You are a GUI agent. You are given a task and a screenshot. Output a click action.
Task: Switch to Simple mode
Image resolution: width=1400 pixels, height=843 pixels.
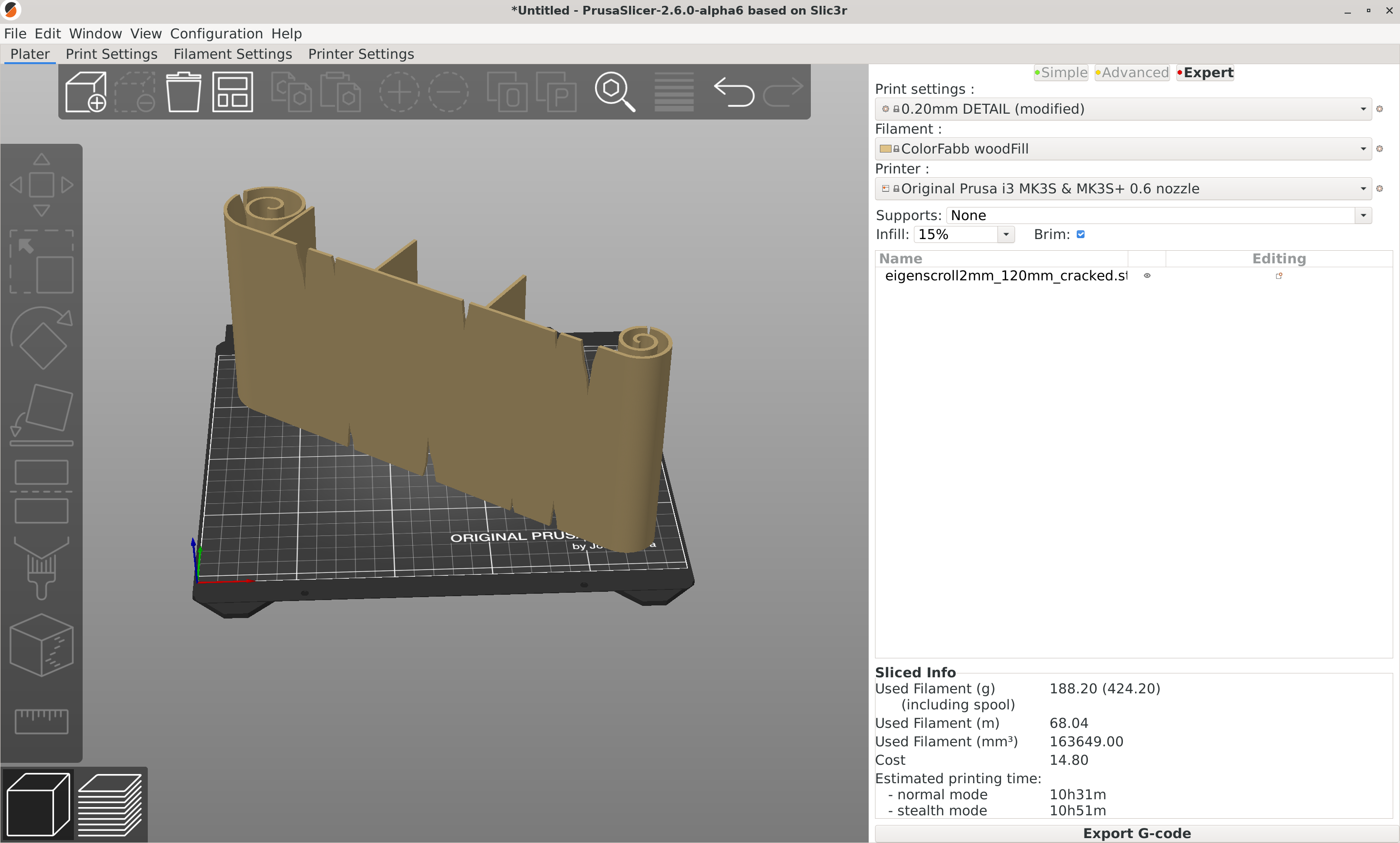1060,73
